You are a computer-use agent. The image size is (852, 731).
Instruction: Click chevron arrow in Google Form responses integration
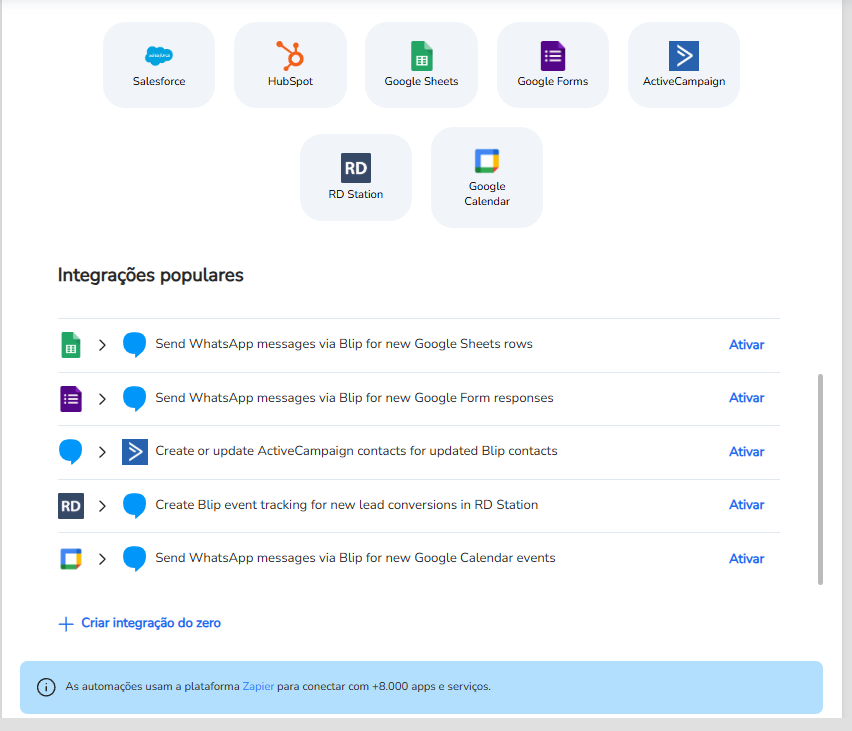pos(102,399)
